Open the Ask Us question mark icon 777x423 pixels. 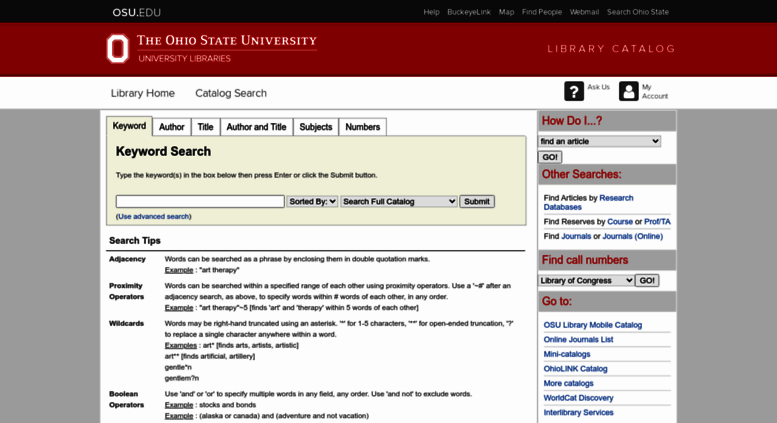574,91
